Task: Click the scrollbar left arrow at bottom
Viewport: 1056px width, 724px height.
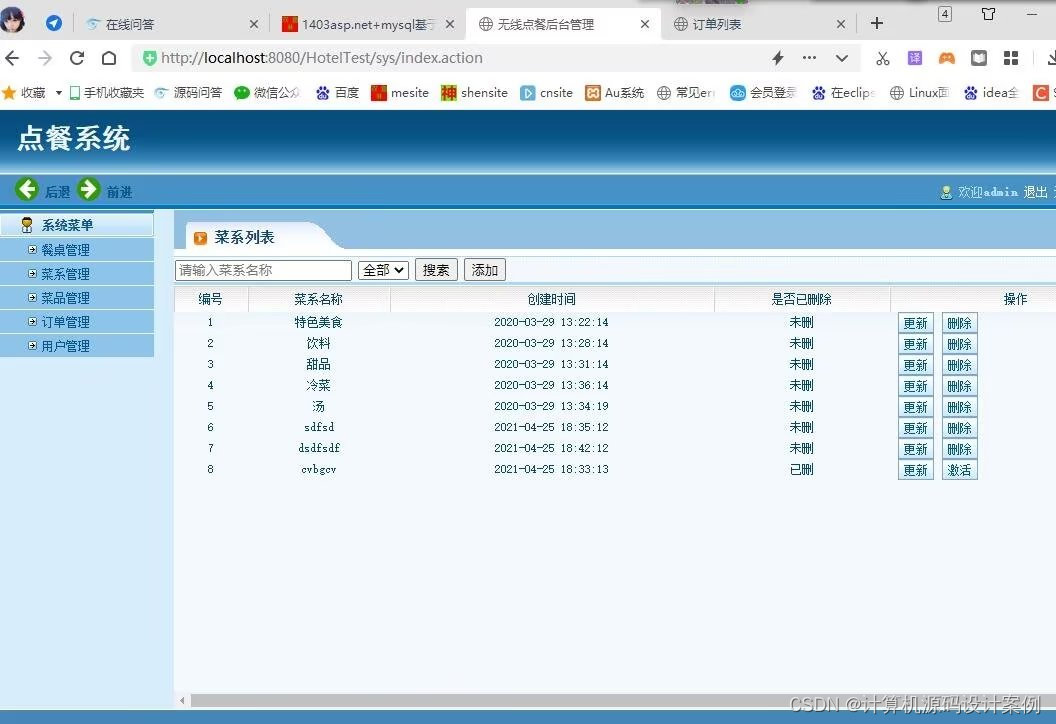Action: click(182, 700)
